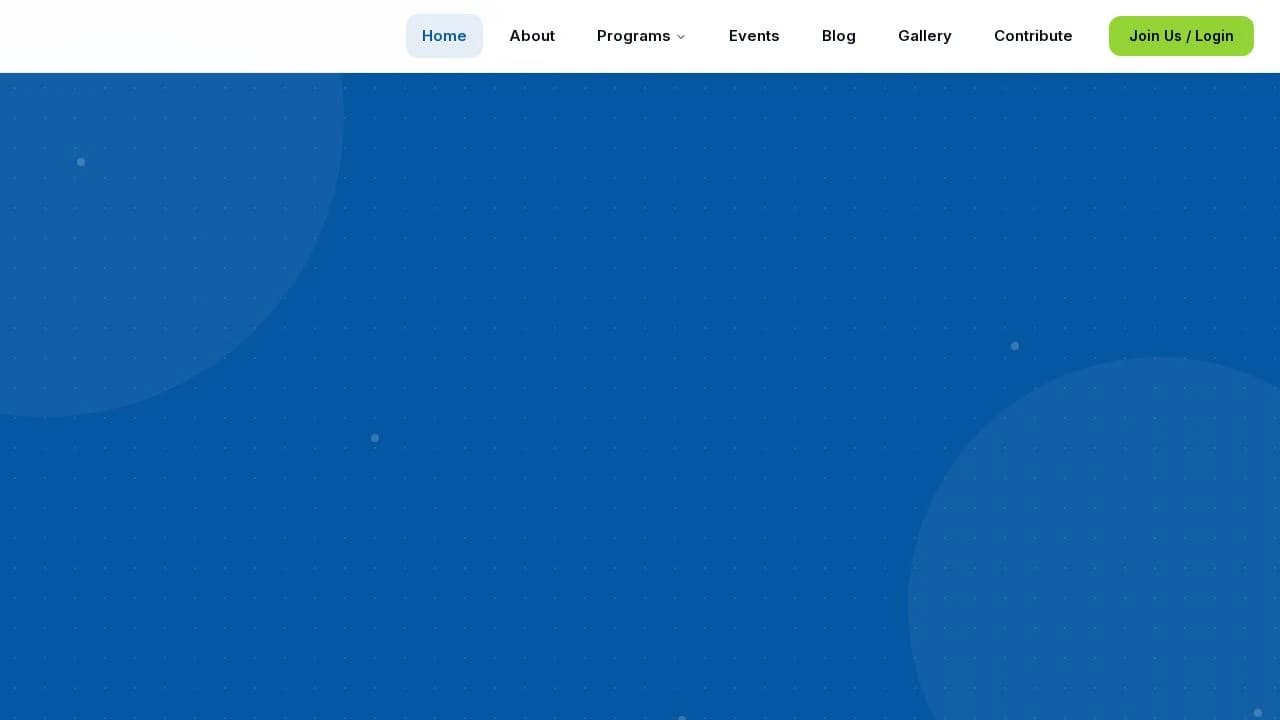Viewport: 1280px width, 720px height.
Task: Read articles by clicking Blog
Action: point(838,36)
